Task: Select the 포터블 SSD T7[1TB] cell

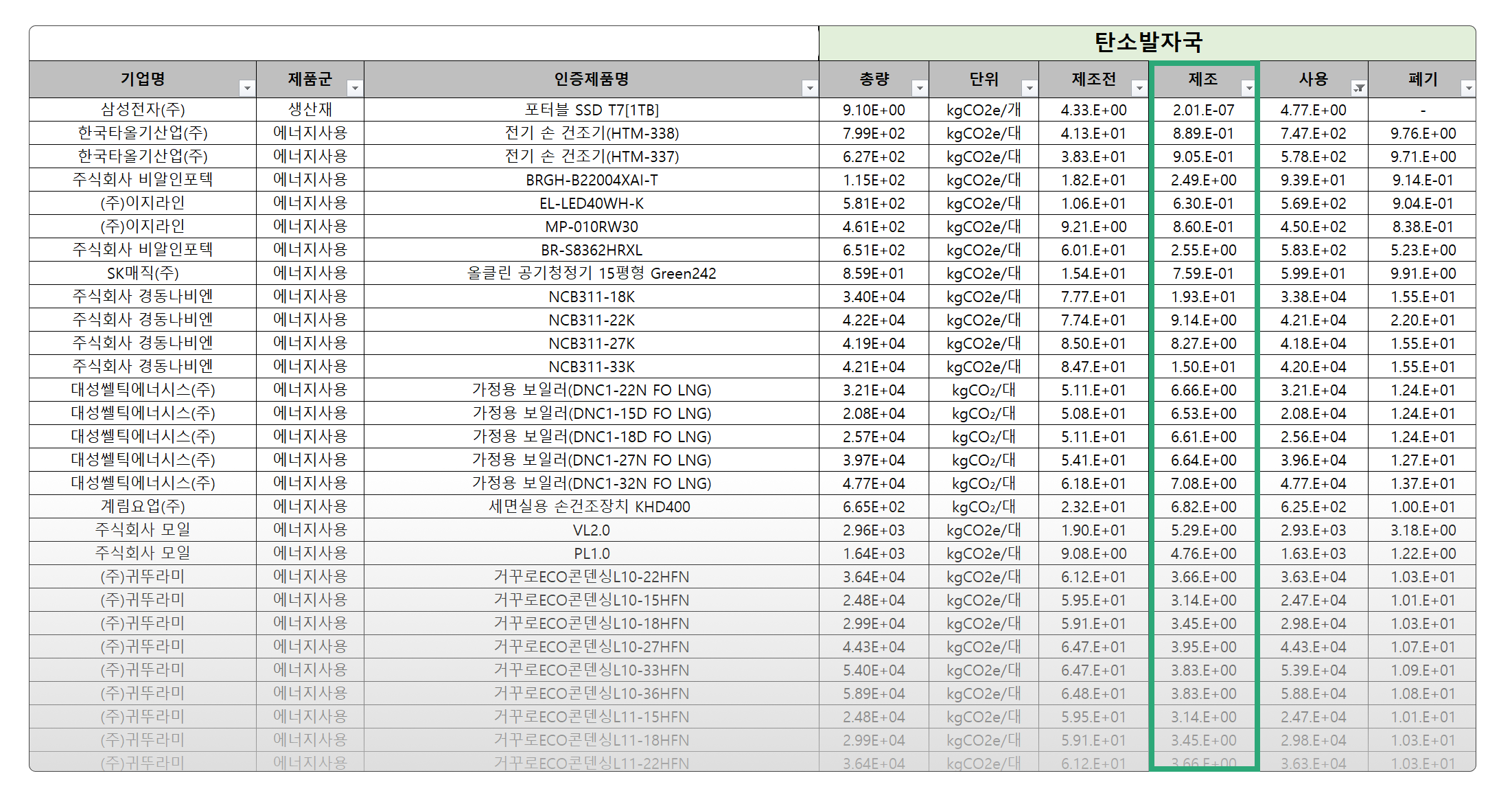Action: 592,110
